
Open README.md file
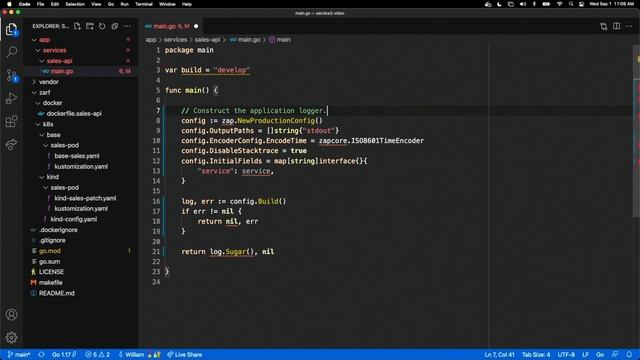click(81, 293)
